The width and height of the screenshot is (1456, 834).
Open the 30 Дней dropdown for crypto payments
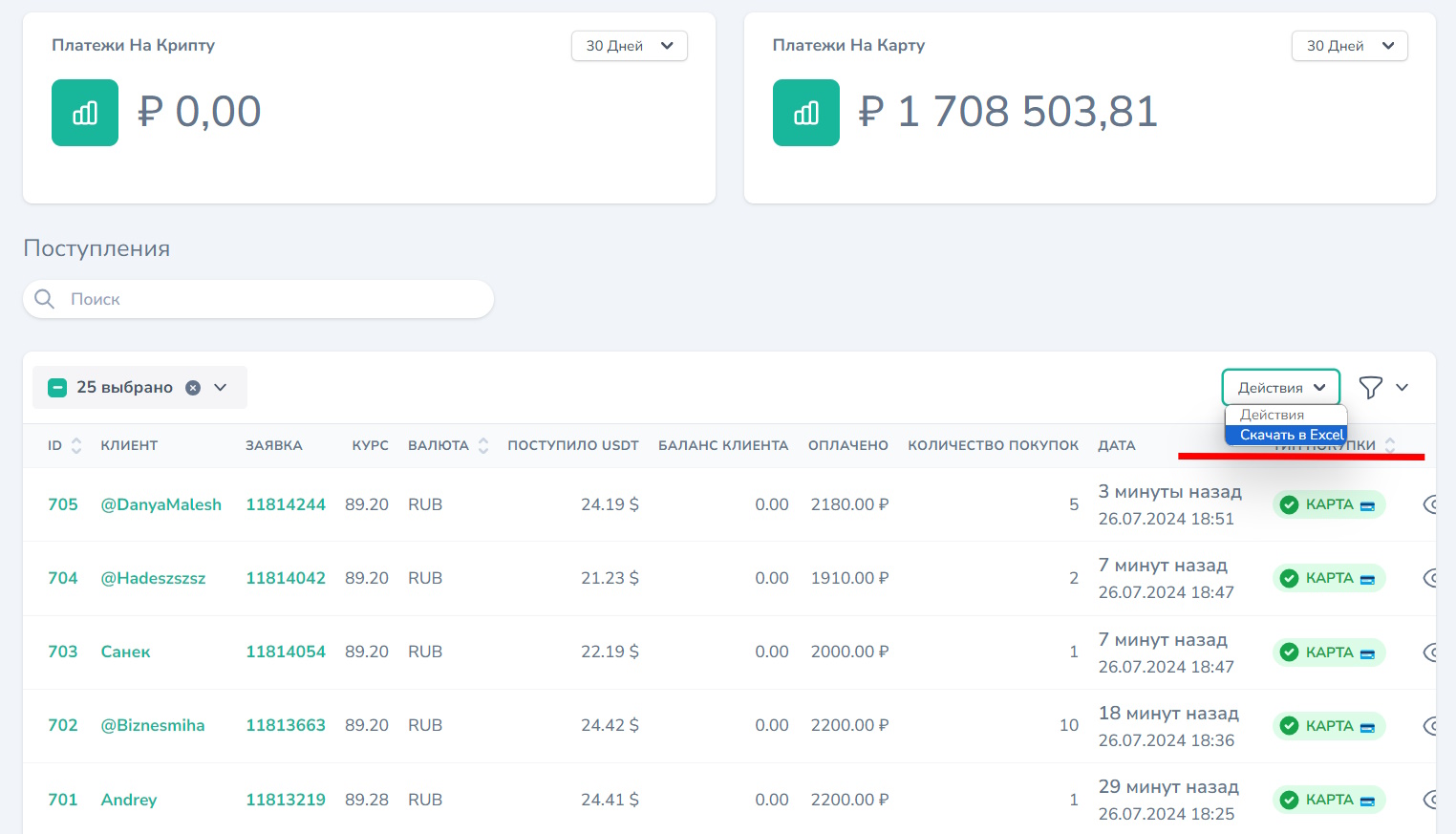point(629,46)
